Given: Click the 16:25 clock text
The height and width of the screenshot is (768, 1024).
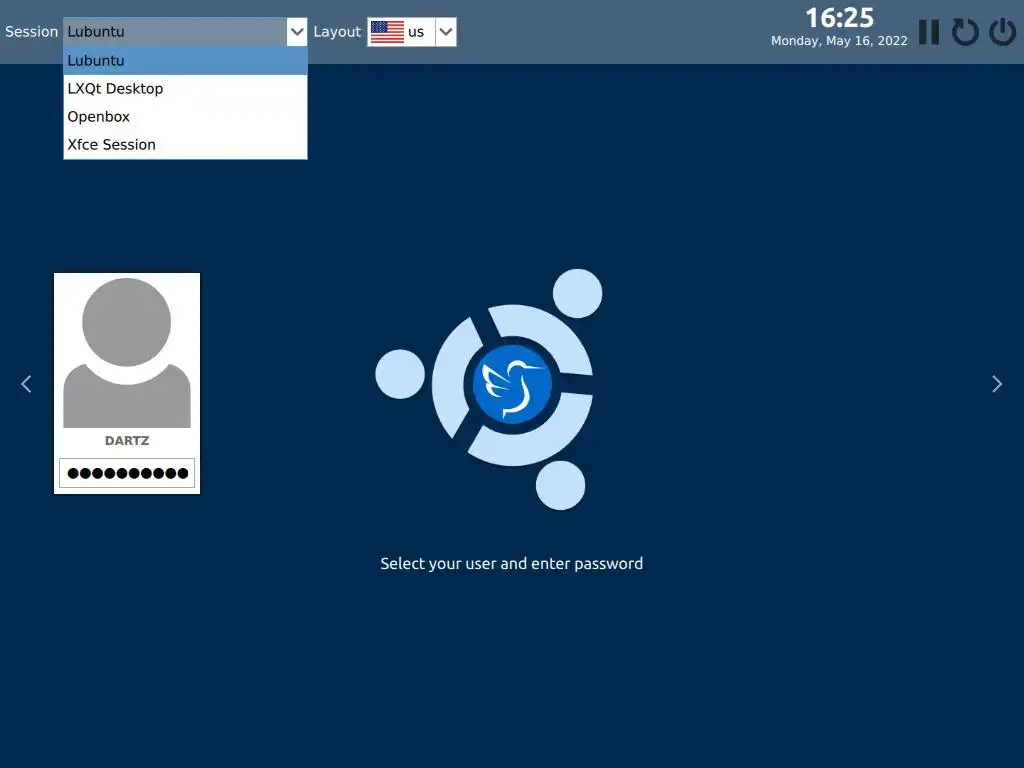Looking at the screenshot, I should 839,18.
